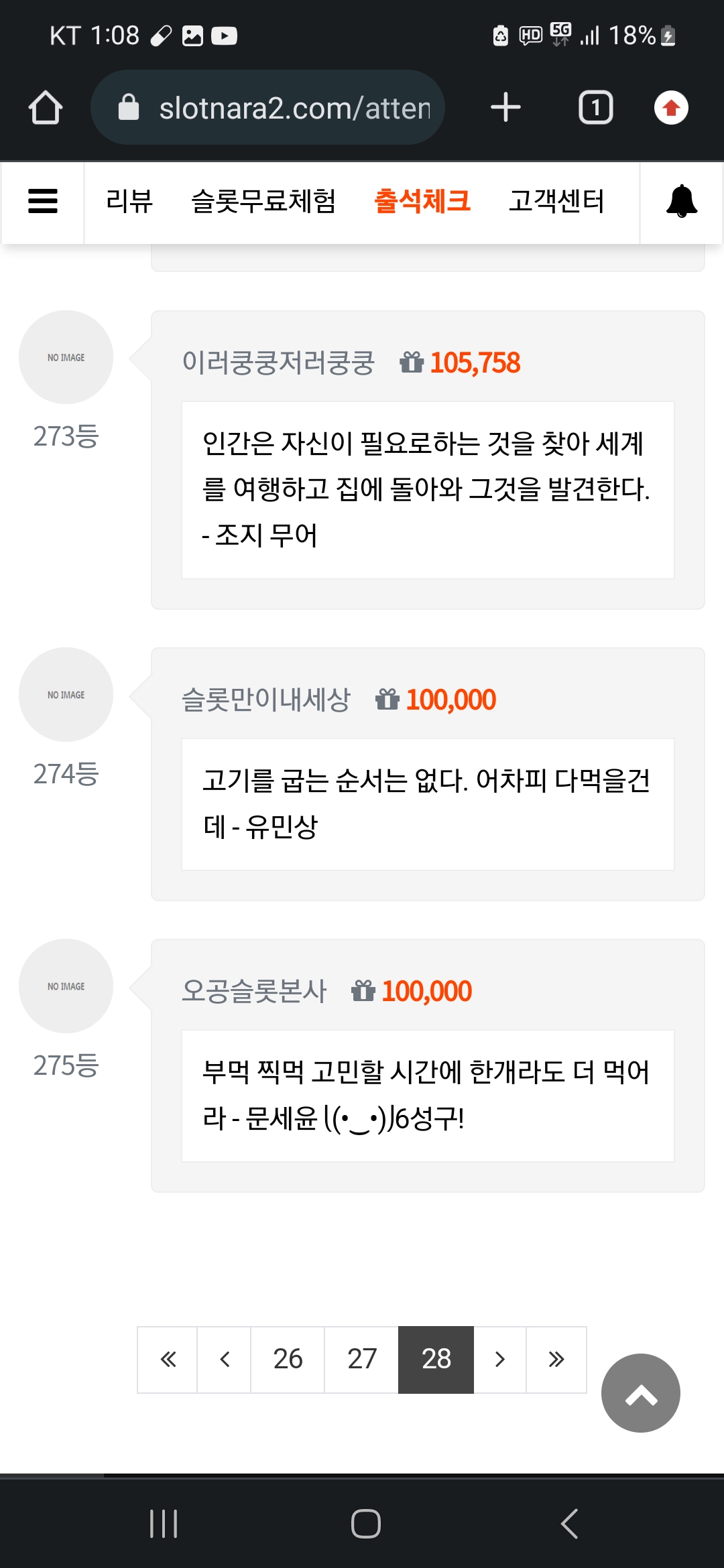Screen dimensions: 724x1568
Task: Open the tab switcher showing 1
Action: 596,108
